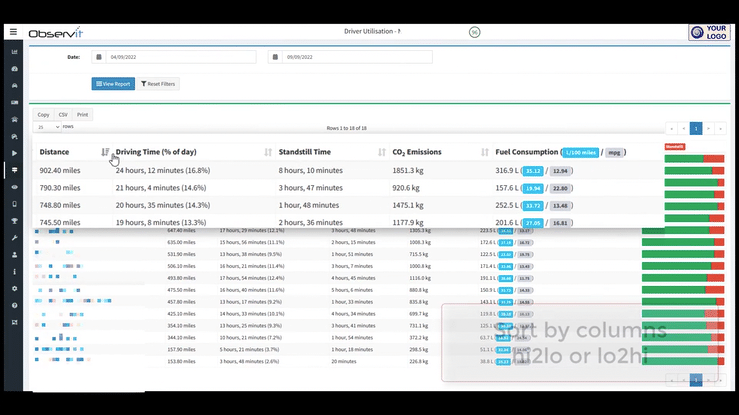Click the 748.80 miles cell
This screenshot has height=415, width=739.
pos(60,205)
